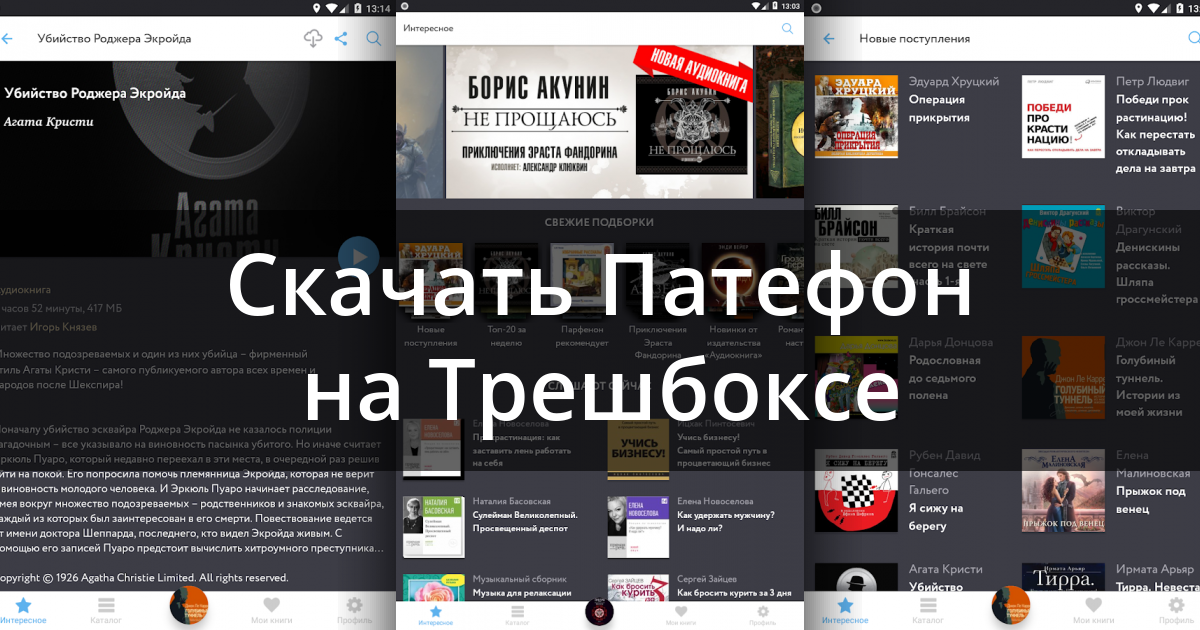The width and height of the screenshot is (1200, 630).
Task: Open Каталог tab on the Убийство Роджера Экройда screen
Action: tap(106, 611)
